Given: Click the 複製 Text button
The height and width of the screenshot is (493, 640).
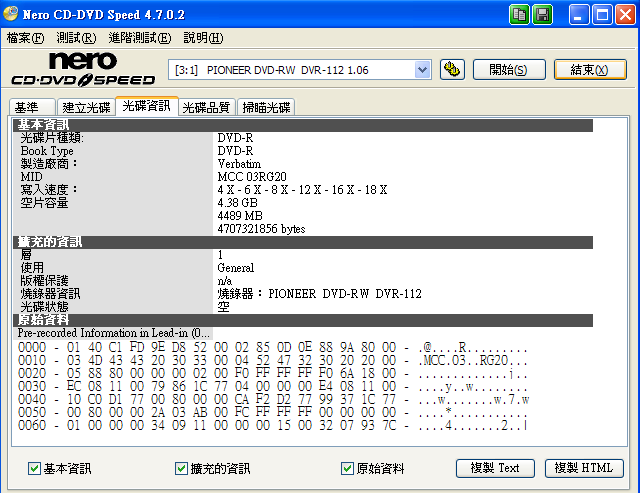Looking at the screenshot, I should (495, 468).
